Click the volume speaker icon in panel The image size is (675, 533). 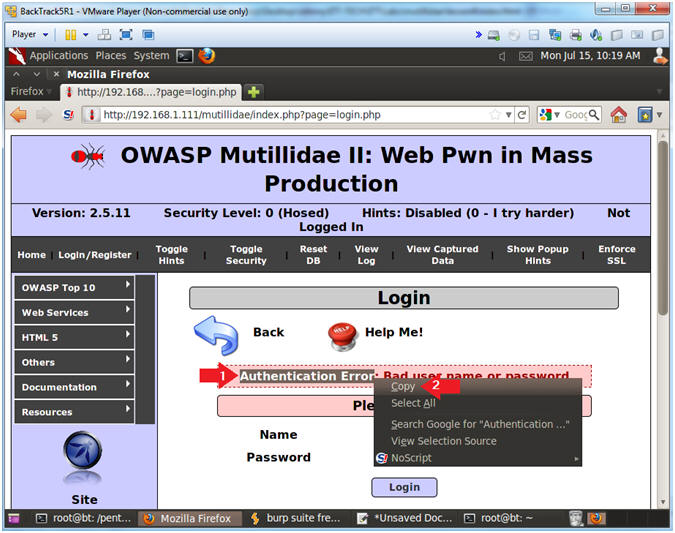(x=502, y=56)
